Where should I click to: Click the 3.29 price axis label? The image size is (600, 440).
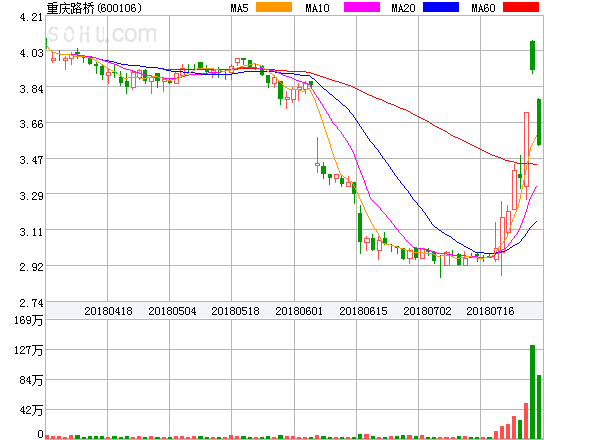[31, 196]
